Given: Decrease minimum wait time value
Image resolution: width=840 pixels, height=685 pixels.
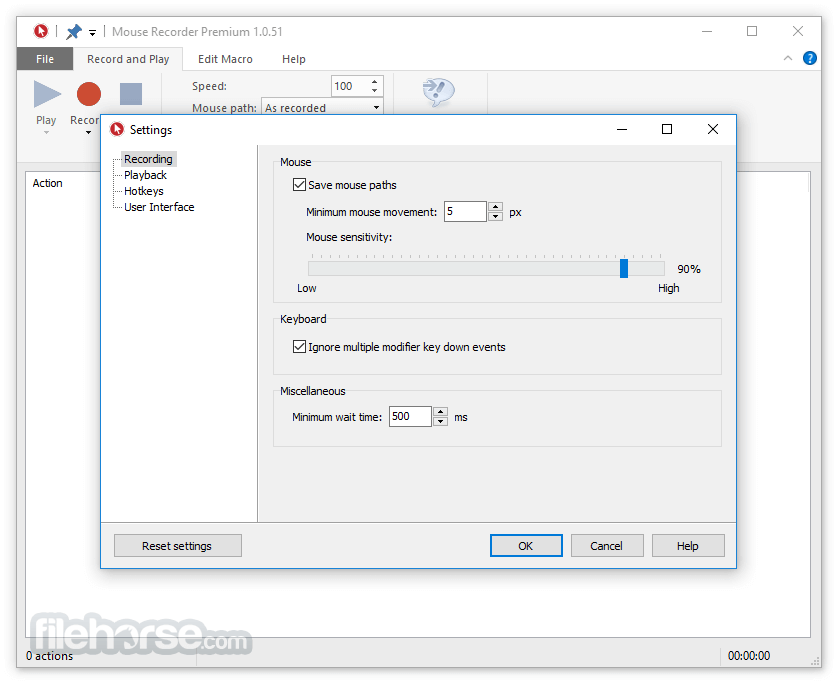Looking at the screenshot, I should pyautogui.click(x=440, y=421).
